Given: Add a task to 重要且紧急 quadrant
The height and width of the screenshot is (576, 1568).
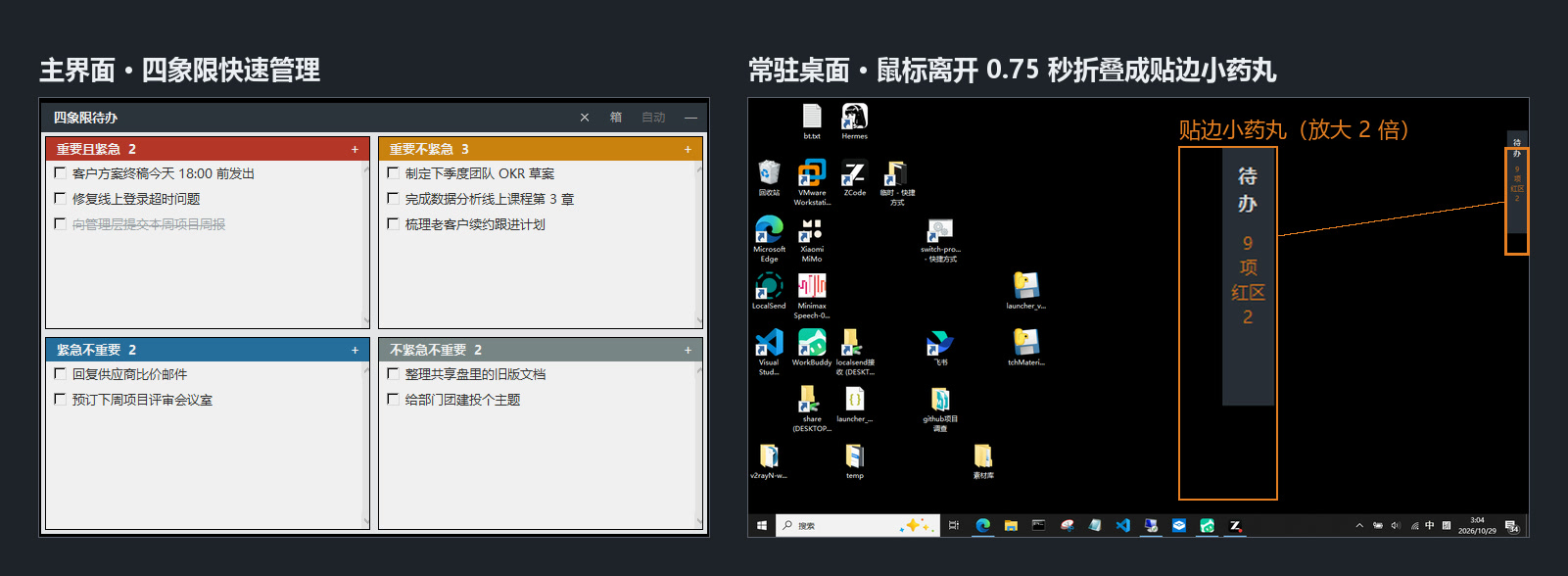Looking at the screenshot, I should coord(355,150).
